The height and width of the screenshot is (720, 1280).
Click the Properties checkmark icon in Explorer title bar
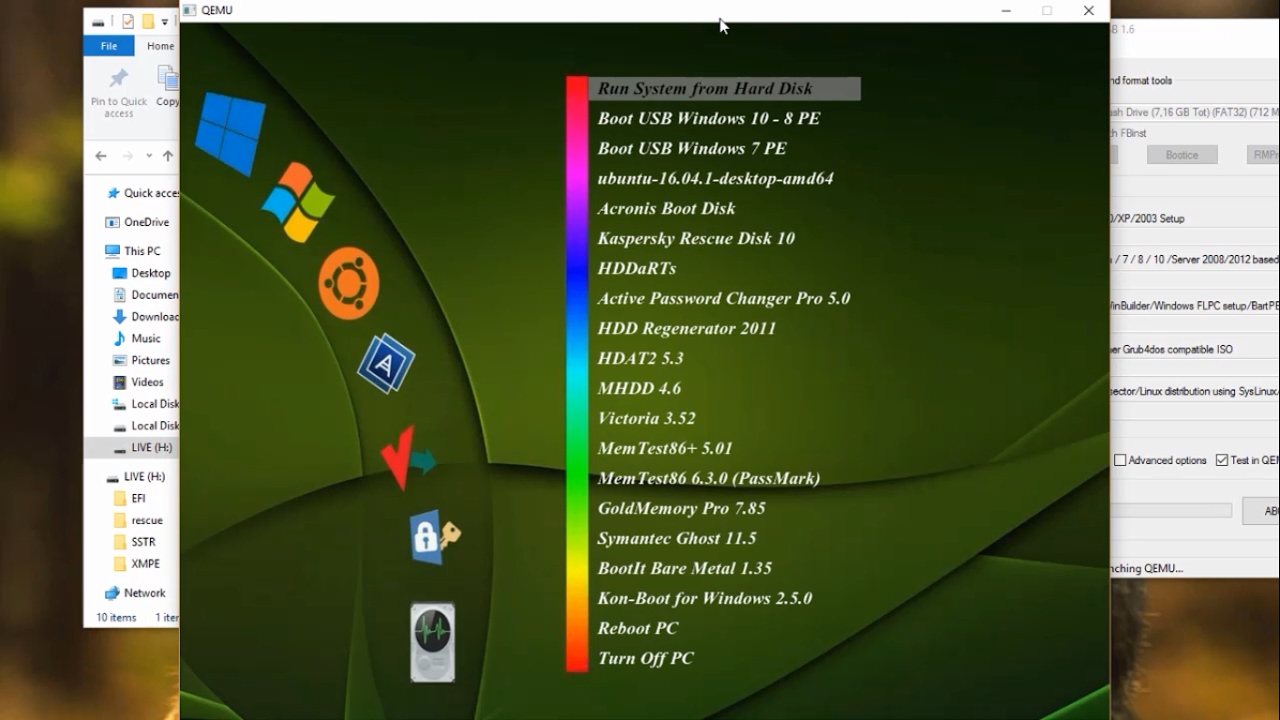click(127, 21)
